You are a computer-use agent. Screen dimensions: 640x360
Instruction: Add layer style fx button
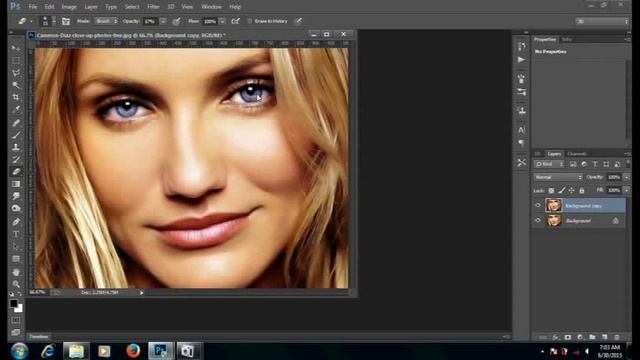point(556,337)
